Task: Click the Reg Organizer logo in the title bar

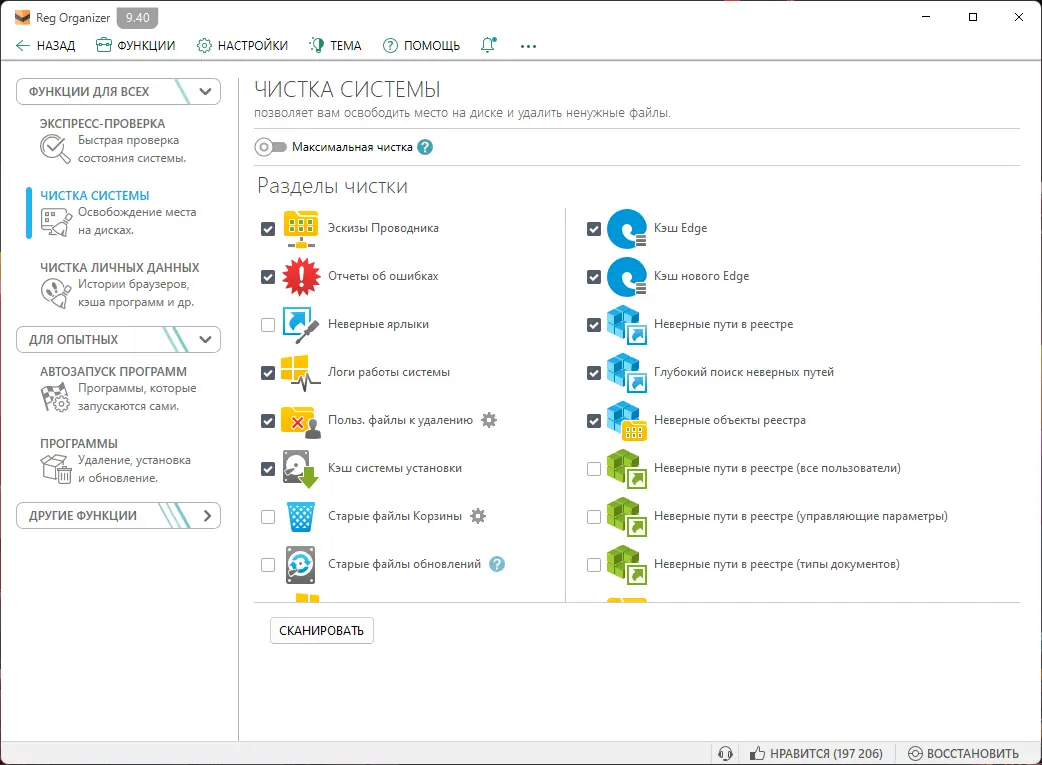Action: pyautogui.click(x=23, y=17)
